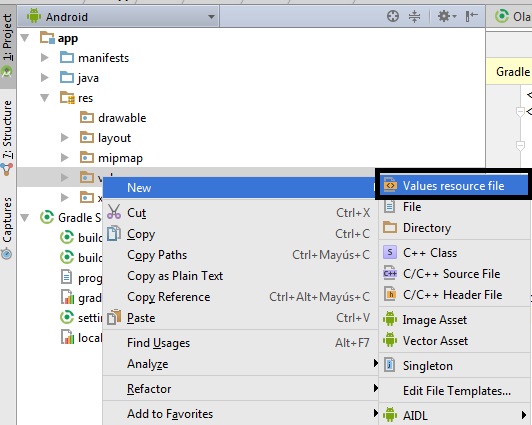Viewport: 532px width, 425px height.
Task: Open the Refactor submenu
Action: click(240, 389)
